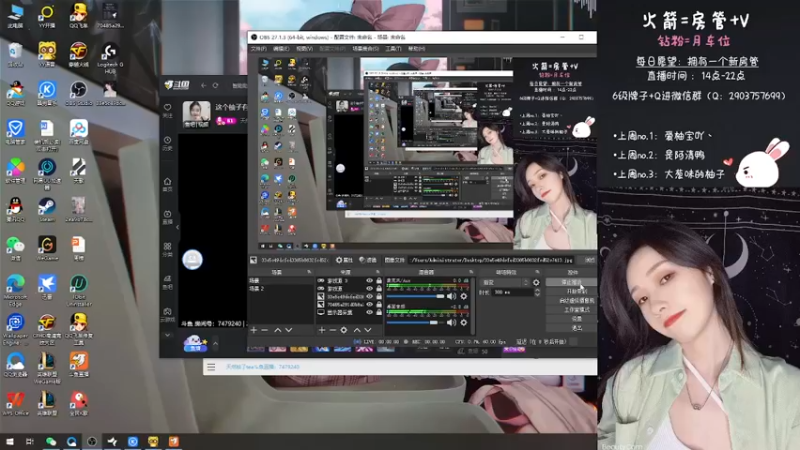Viewport: 800px width, 450px height.
Task: Open the WPS Office desktop shortcut
Action: 15,404
